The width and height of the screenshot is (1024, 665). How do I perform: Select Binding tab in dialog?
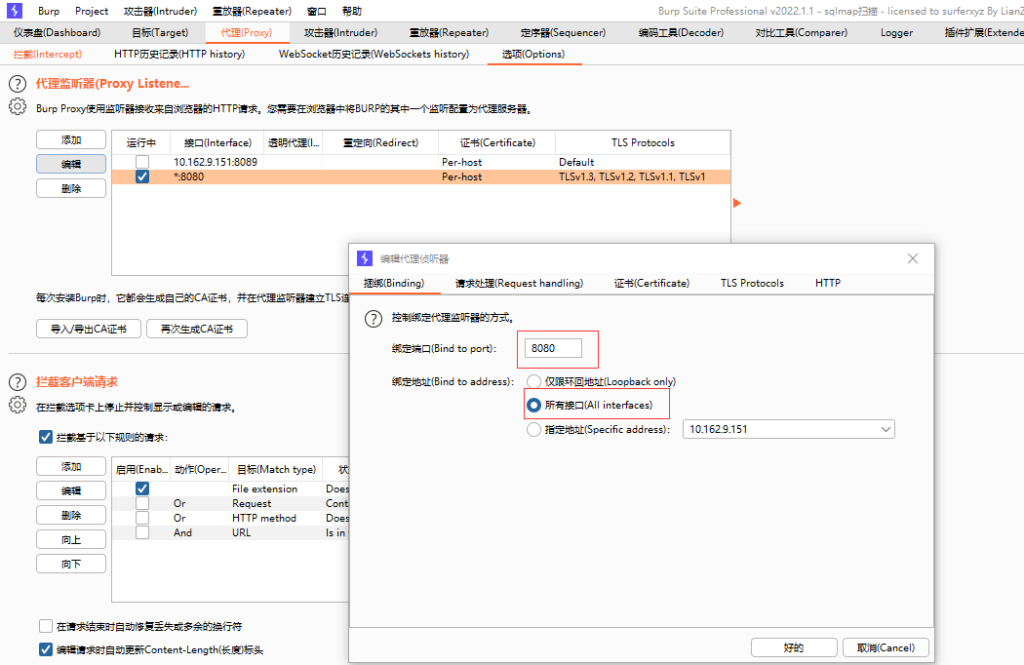394,284
